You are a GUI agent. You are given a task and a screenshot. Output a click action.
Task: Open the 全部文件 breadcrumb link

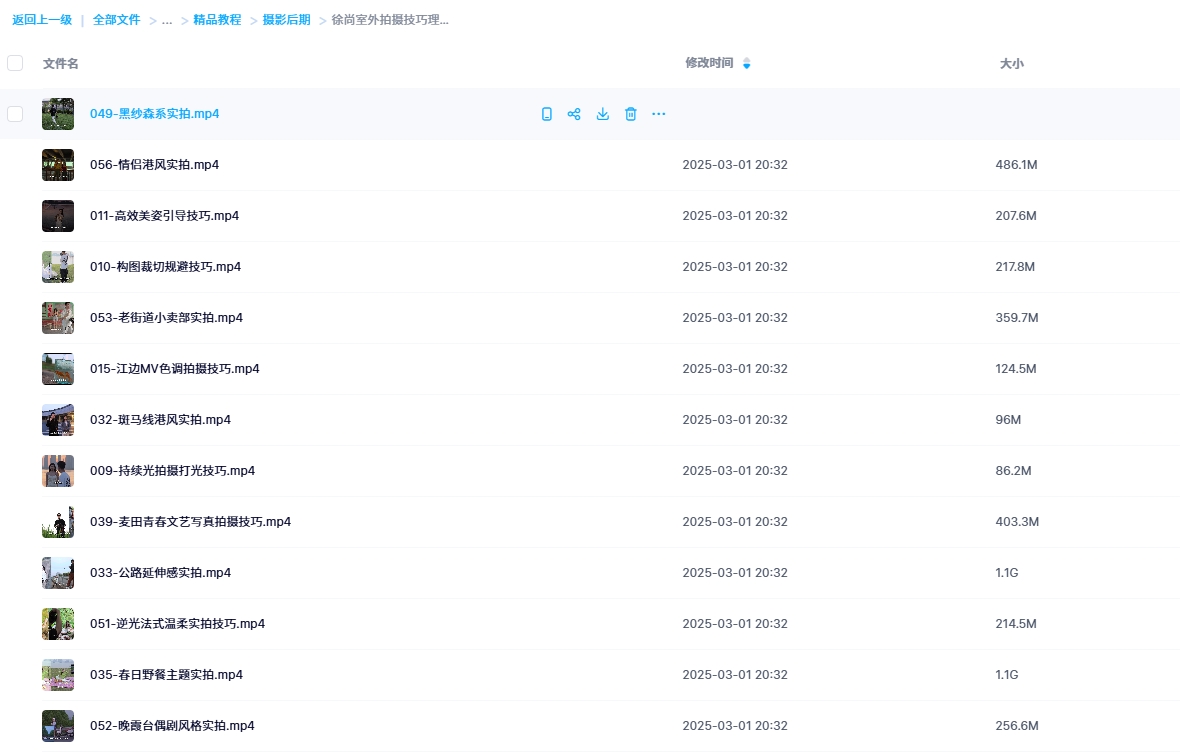116,20
